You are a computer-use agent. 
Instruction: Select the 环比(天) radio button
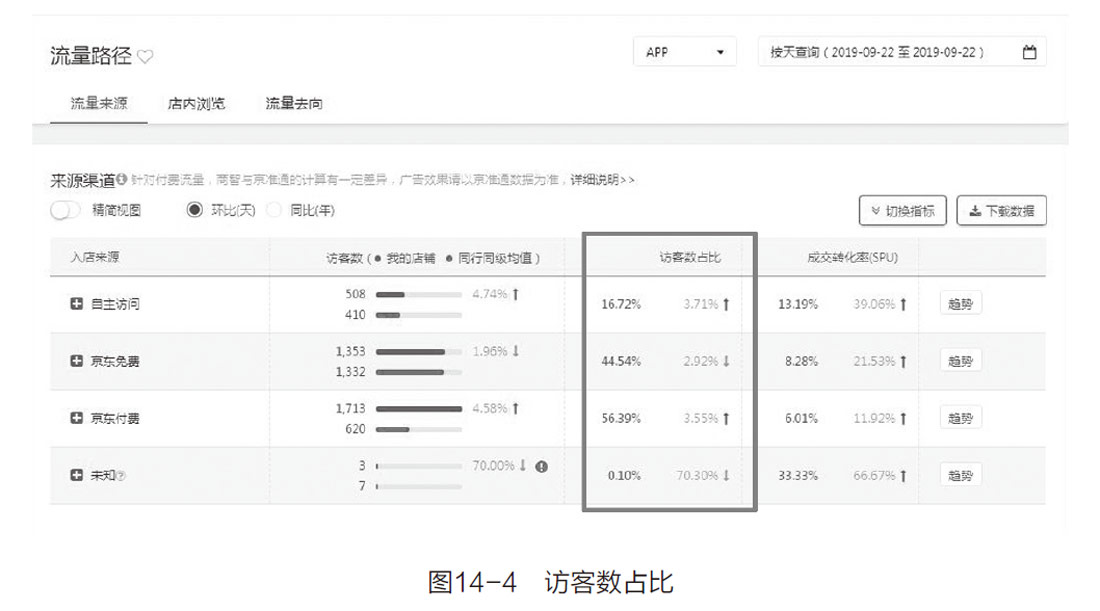point(195,210)
